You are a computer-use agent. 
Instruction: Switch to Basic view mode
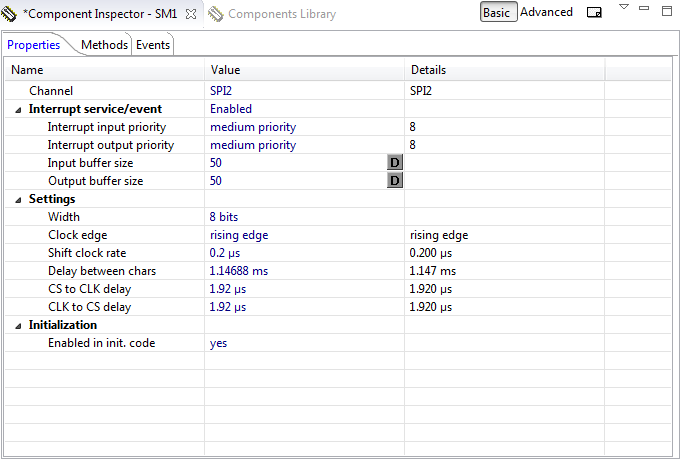[x=498, y=13]
